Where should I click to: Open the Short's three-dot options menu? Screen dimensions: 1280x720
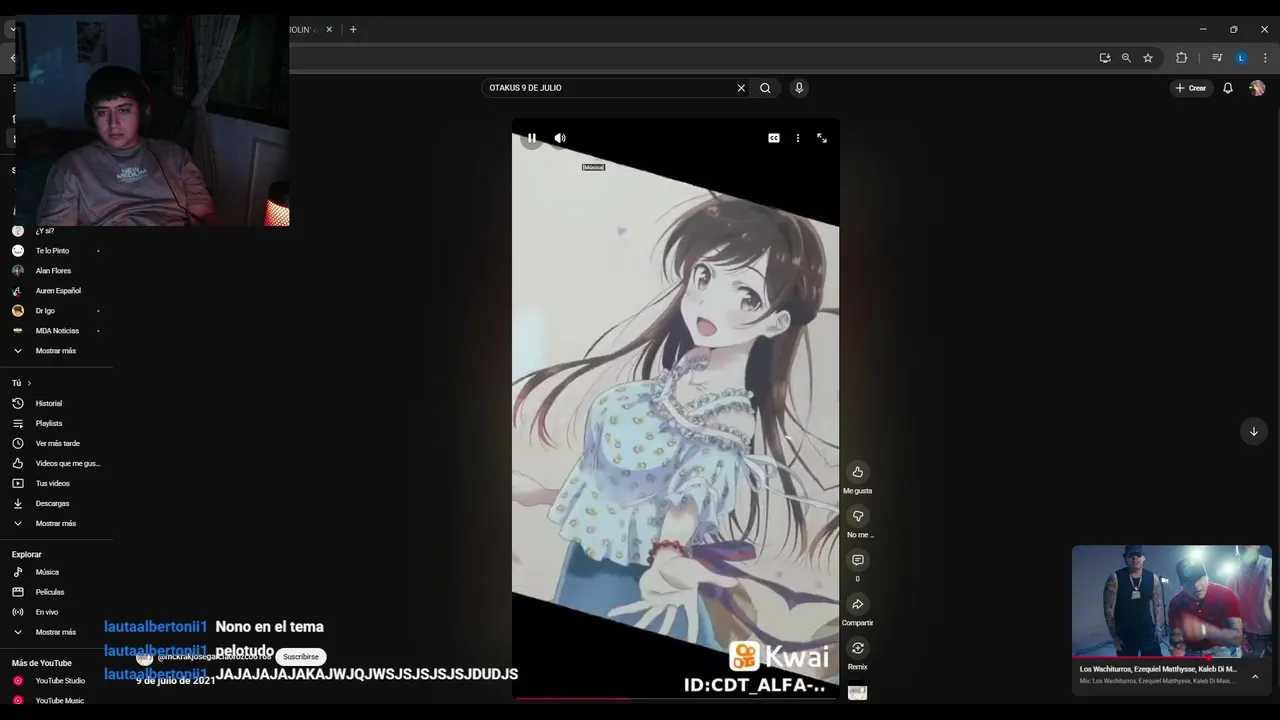coord(798,138)
